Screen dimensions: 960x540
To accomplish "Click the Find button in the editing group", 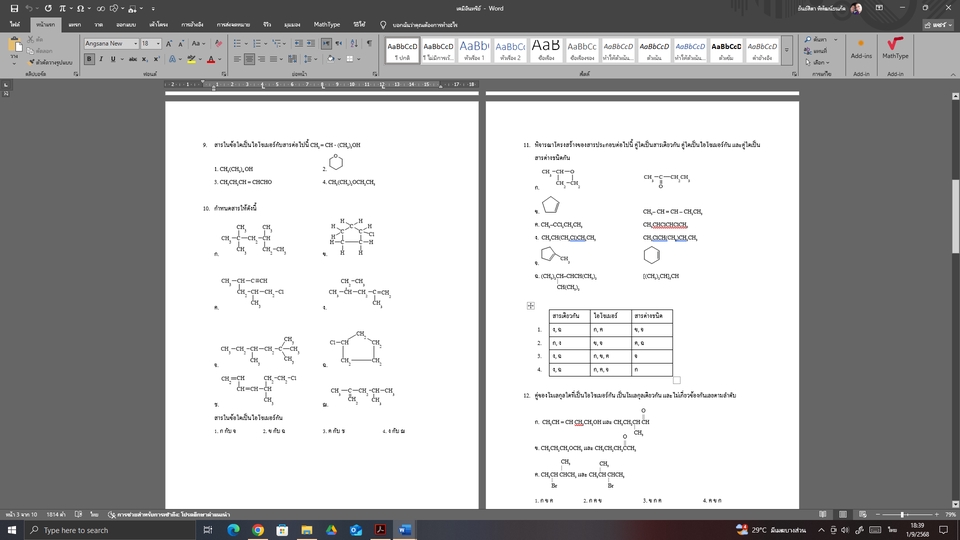I will pyautogui.click(x=818, y=39).
